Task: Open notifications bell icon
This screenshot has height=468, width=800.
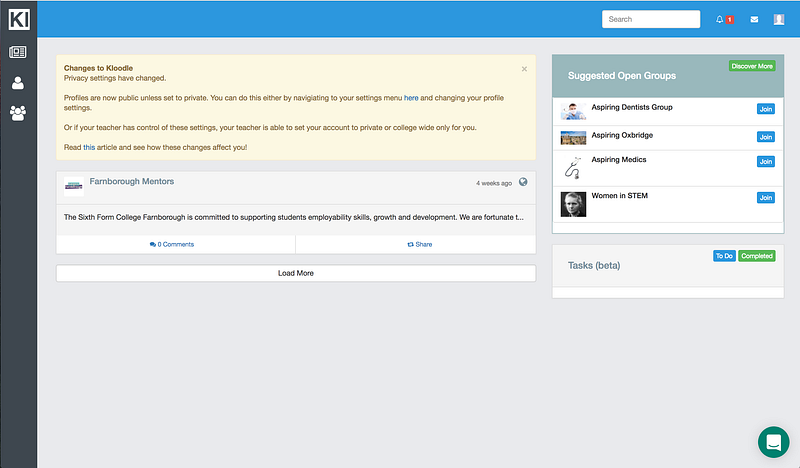Action: [x=719, y=19]
